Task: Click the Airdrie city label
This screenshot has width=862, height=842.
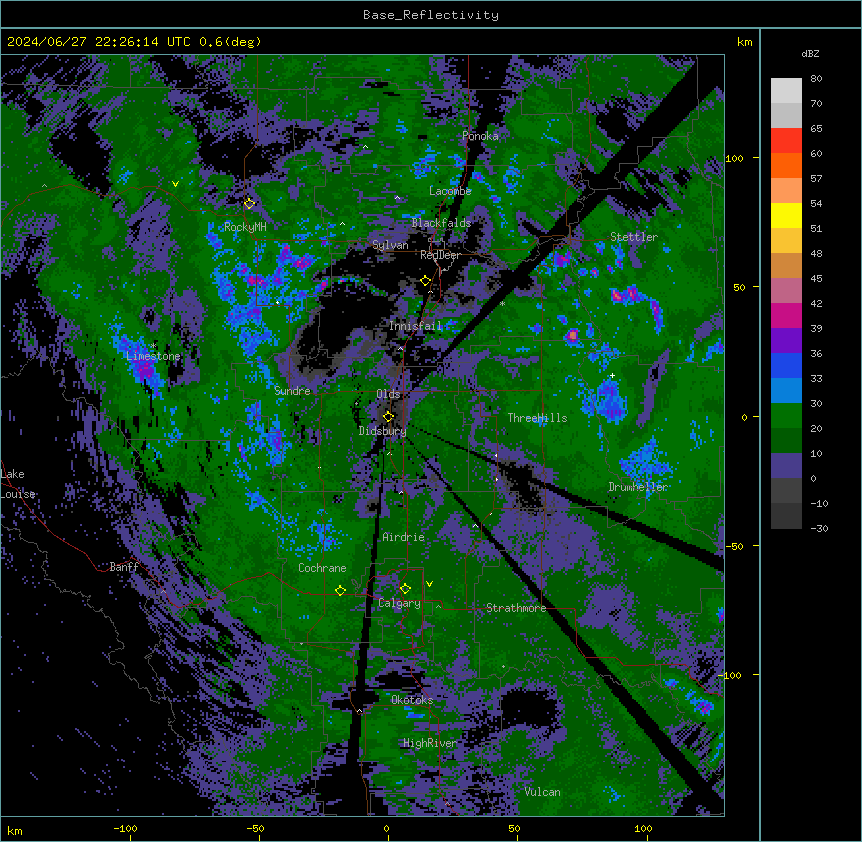Action: (x=404, y=537)
